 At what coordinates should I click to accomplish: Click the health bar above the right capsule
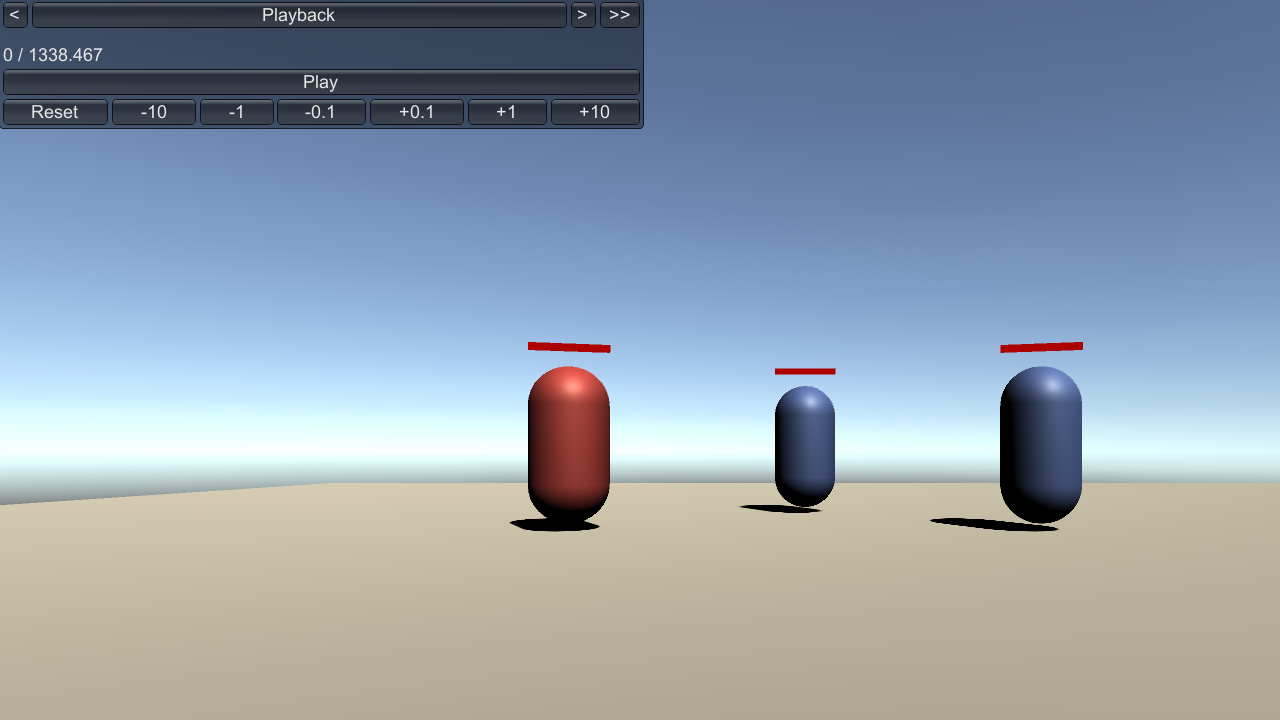[x=1040, y=347]
